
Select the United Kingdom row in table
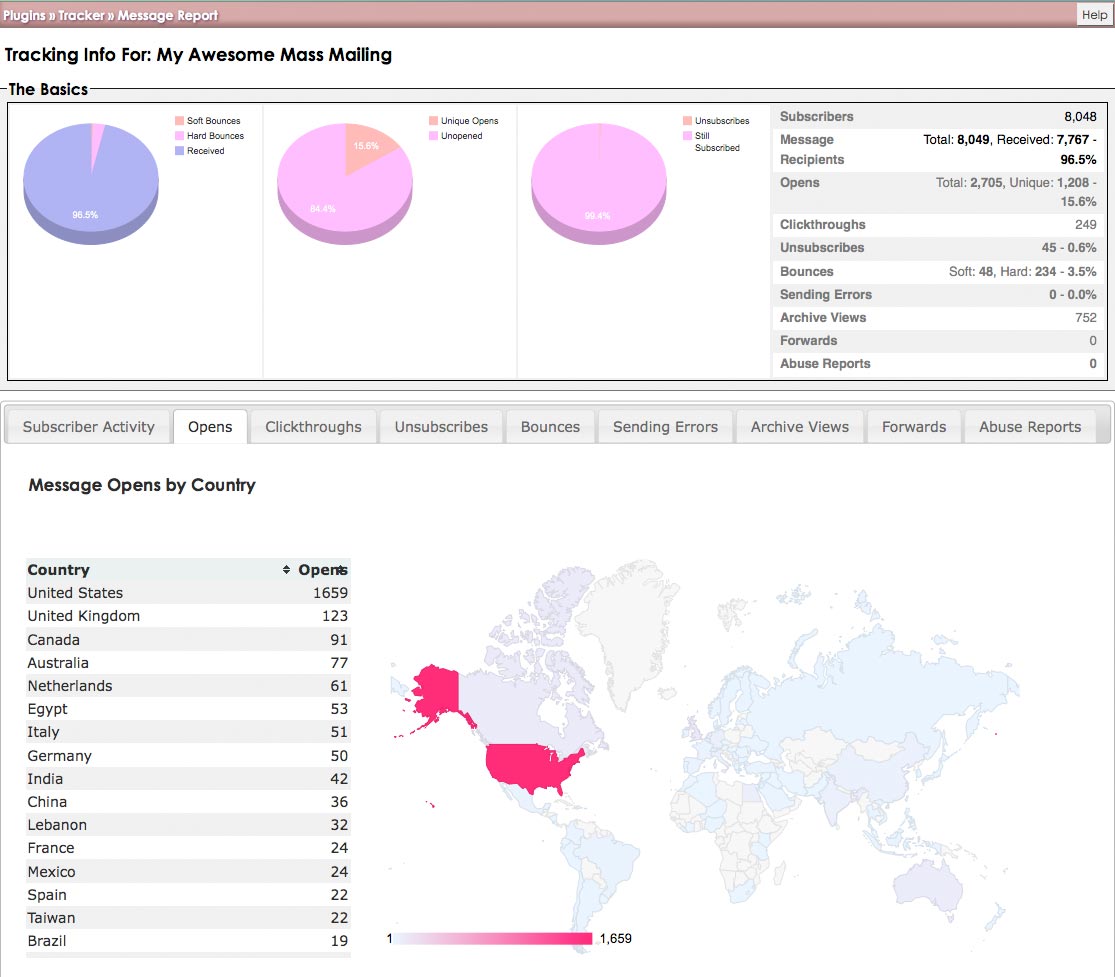click(187, 616)
